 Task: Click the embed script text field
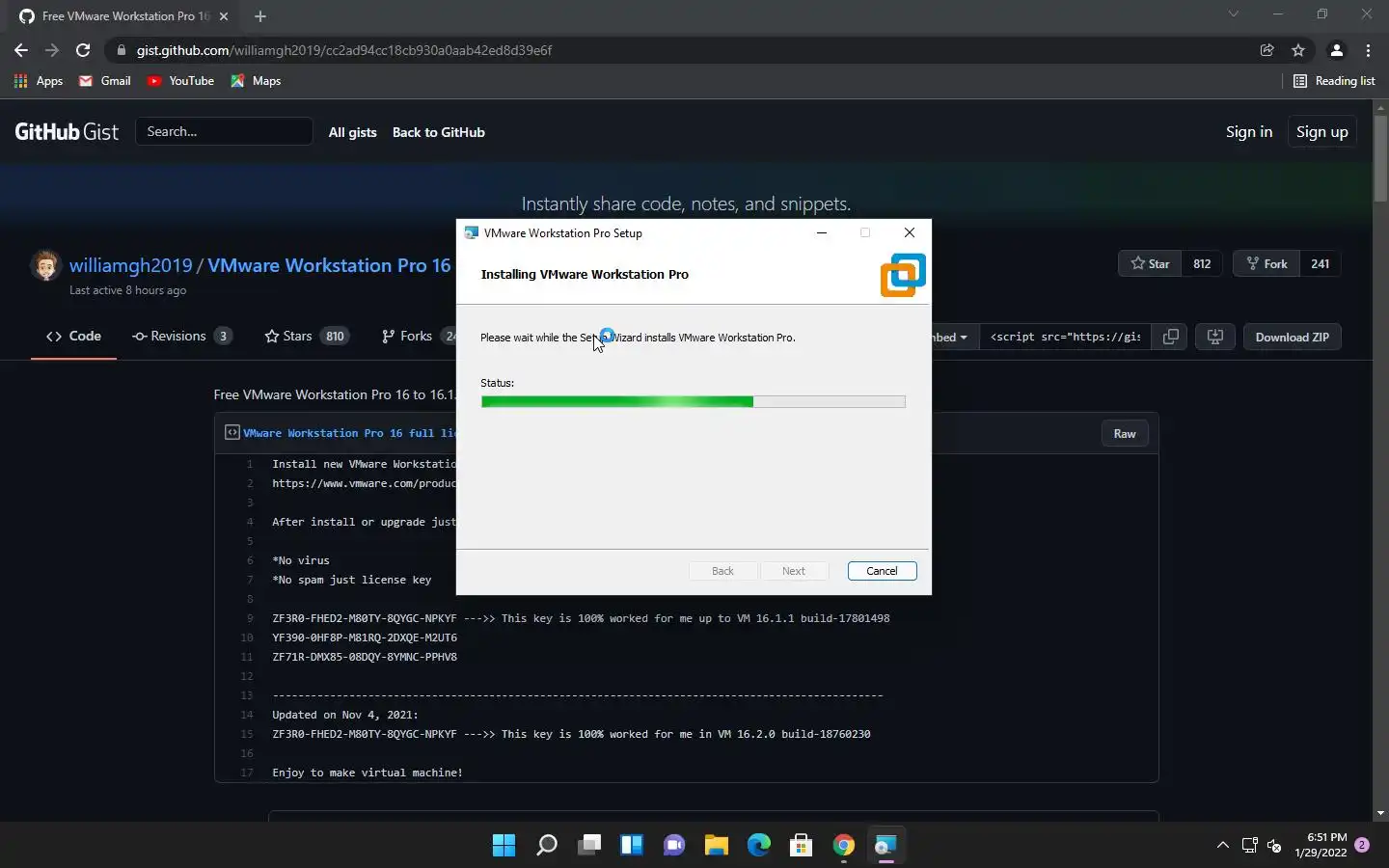coord(1065,338)
